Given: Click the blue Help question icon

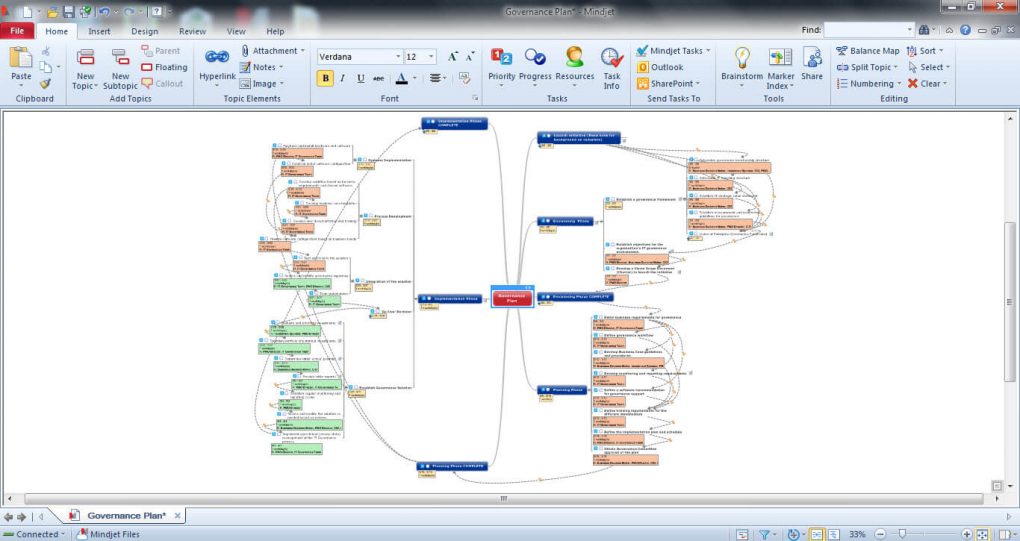Looking at the screenshot, I should click(965, 30).
